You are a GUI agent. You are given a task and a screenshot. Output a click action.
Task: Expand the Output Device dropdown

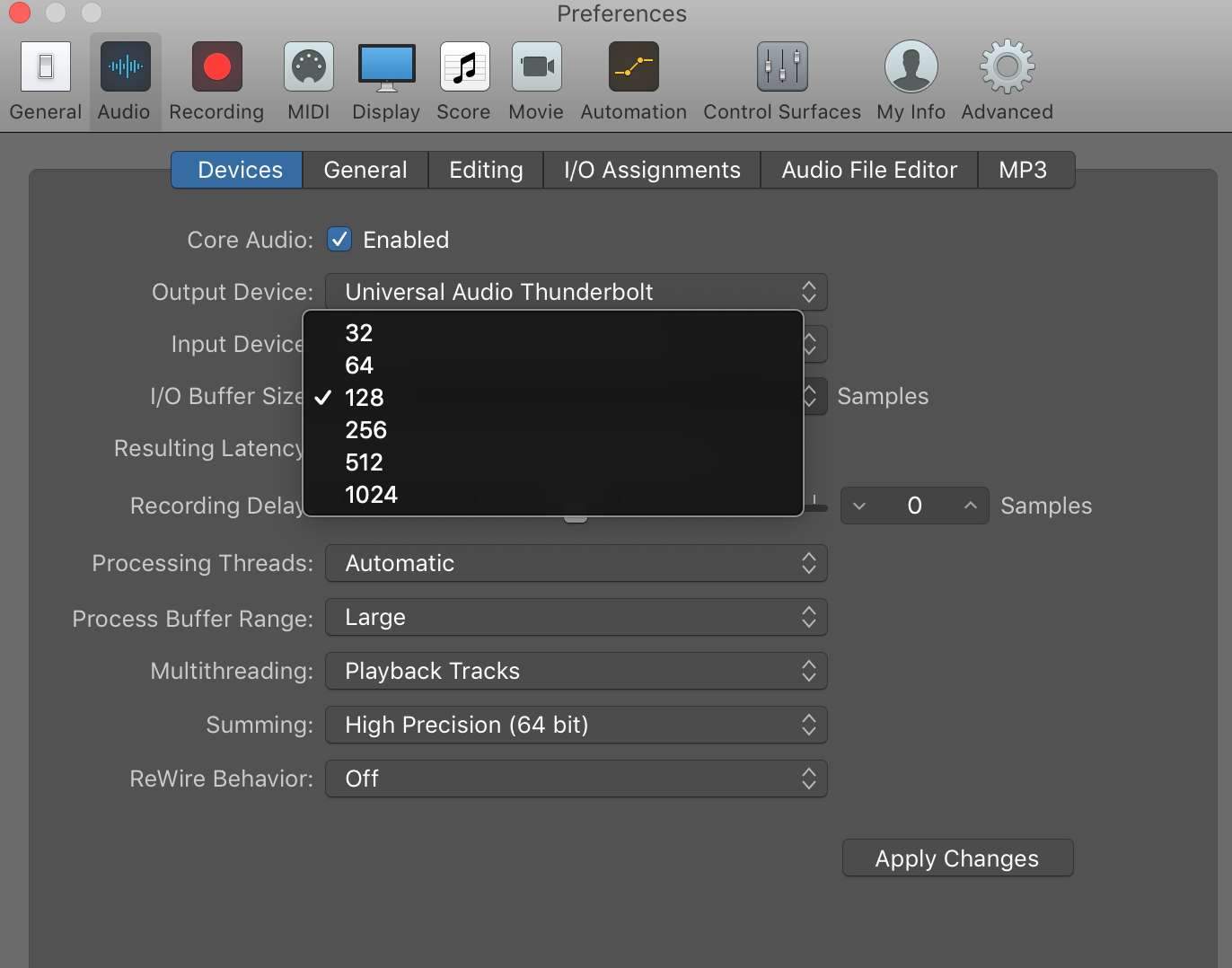point(576,293)
